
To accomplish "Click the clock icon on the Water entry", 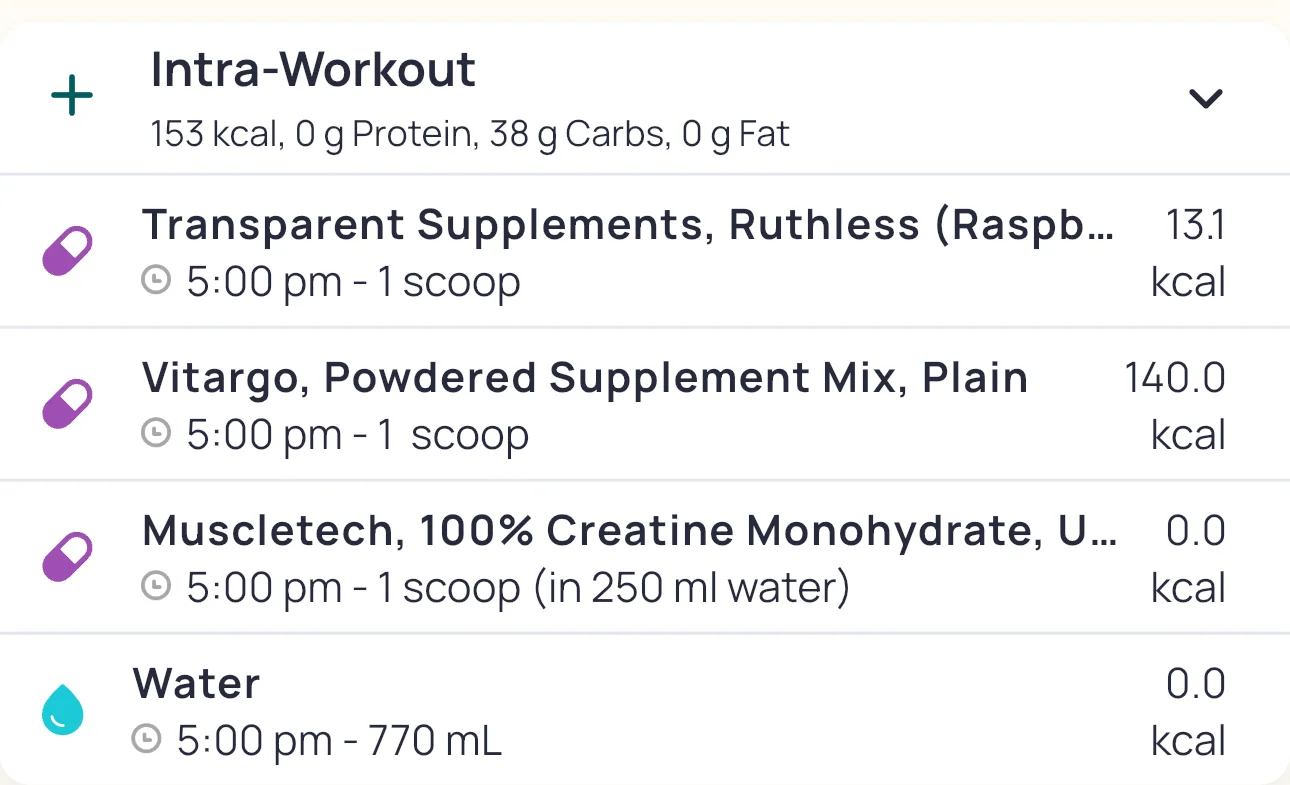I will pos(147,740).
